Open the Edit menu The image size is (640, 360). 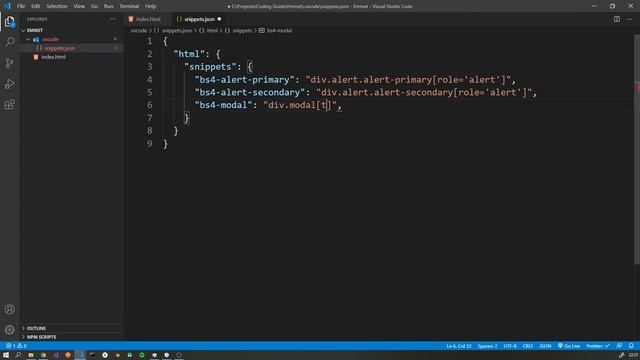pos(36,6)
